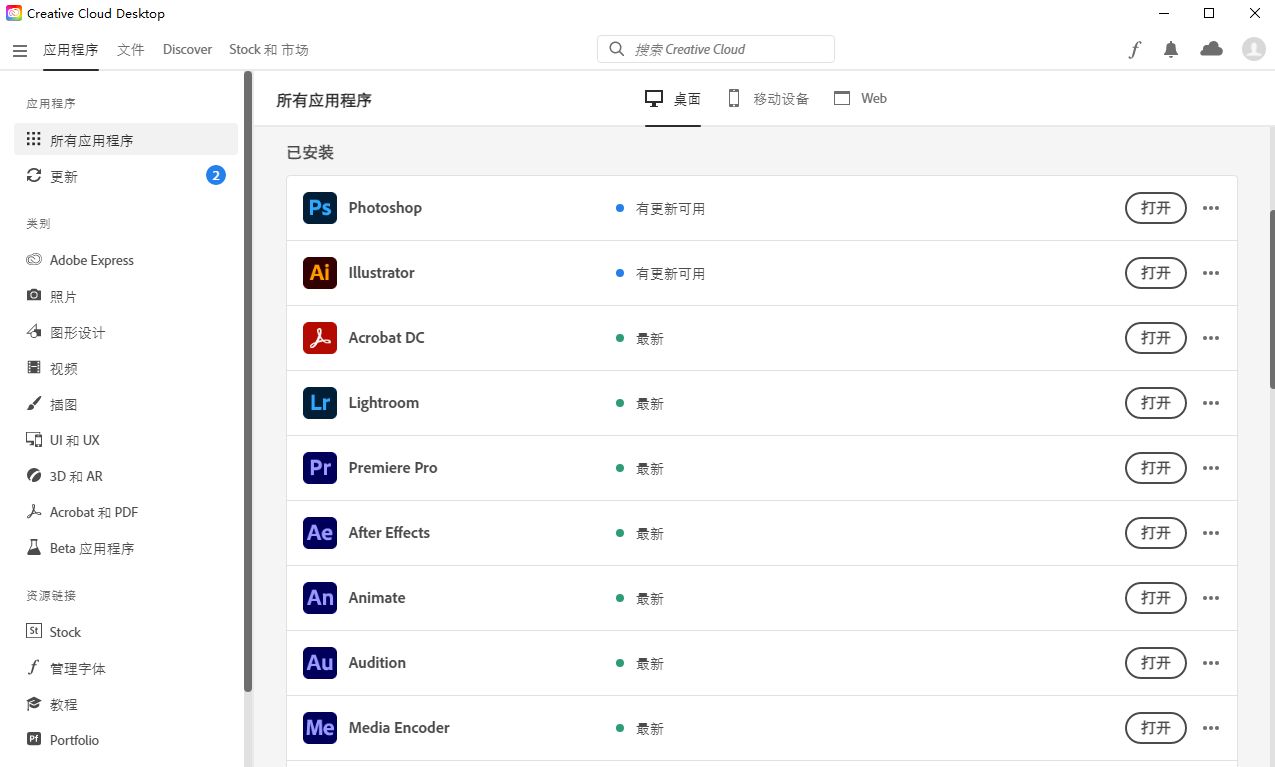Click the hamburger menu icon
The image size is (1275, 767).
20,49
